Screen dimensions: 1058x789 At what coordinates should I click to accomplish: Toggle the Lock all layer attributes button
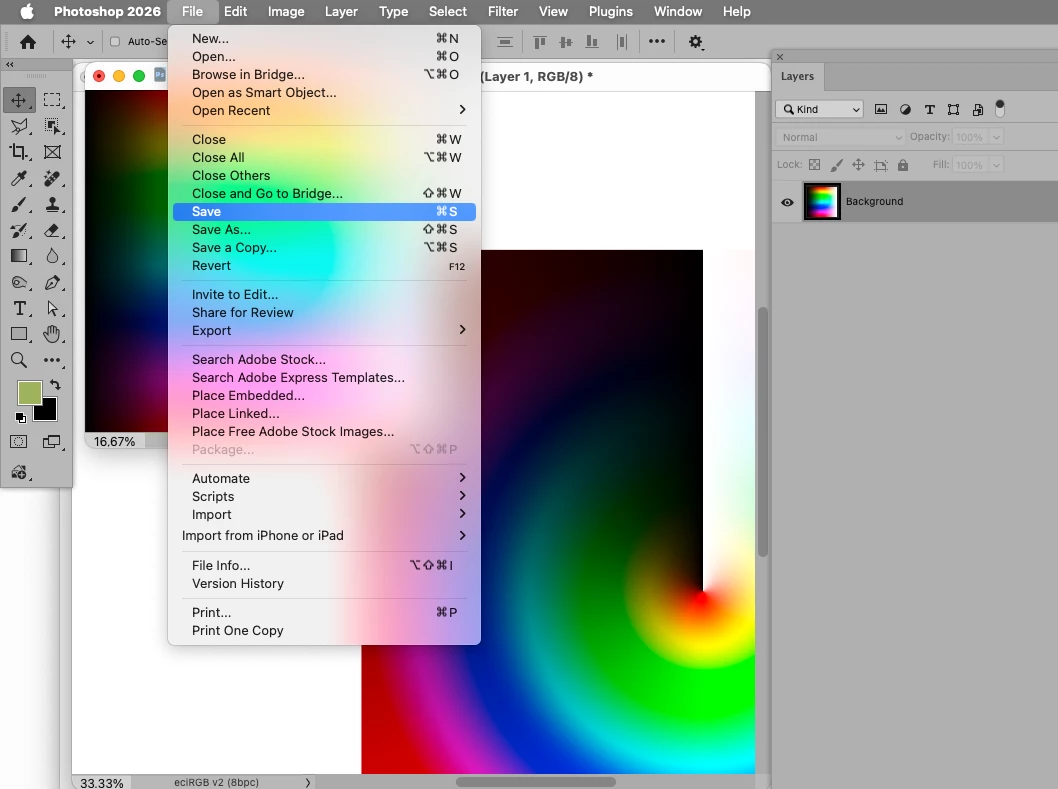click(x=903, y=165)
